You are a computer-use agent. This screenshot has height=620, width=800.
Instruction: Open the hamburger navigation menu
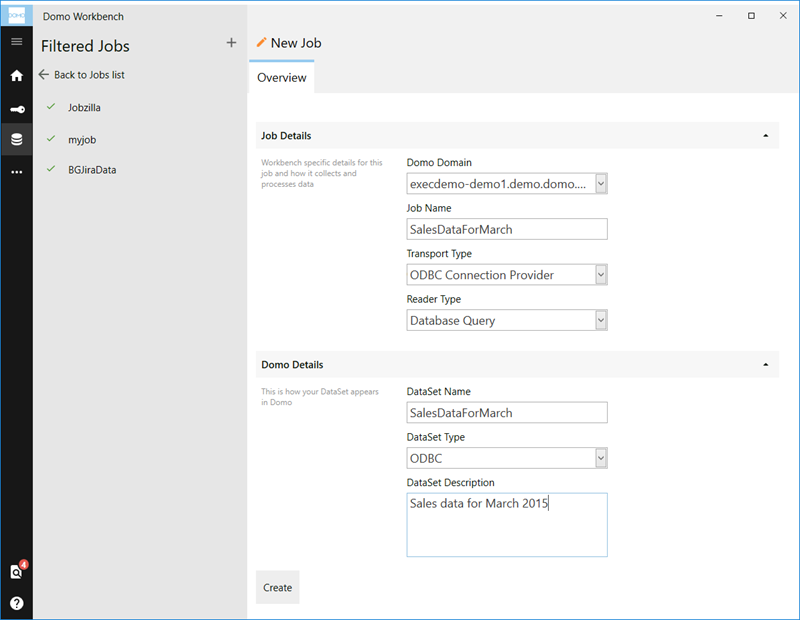(x=16, y=41)
